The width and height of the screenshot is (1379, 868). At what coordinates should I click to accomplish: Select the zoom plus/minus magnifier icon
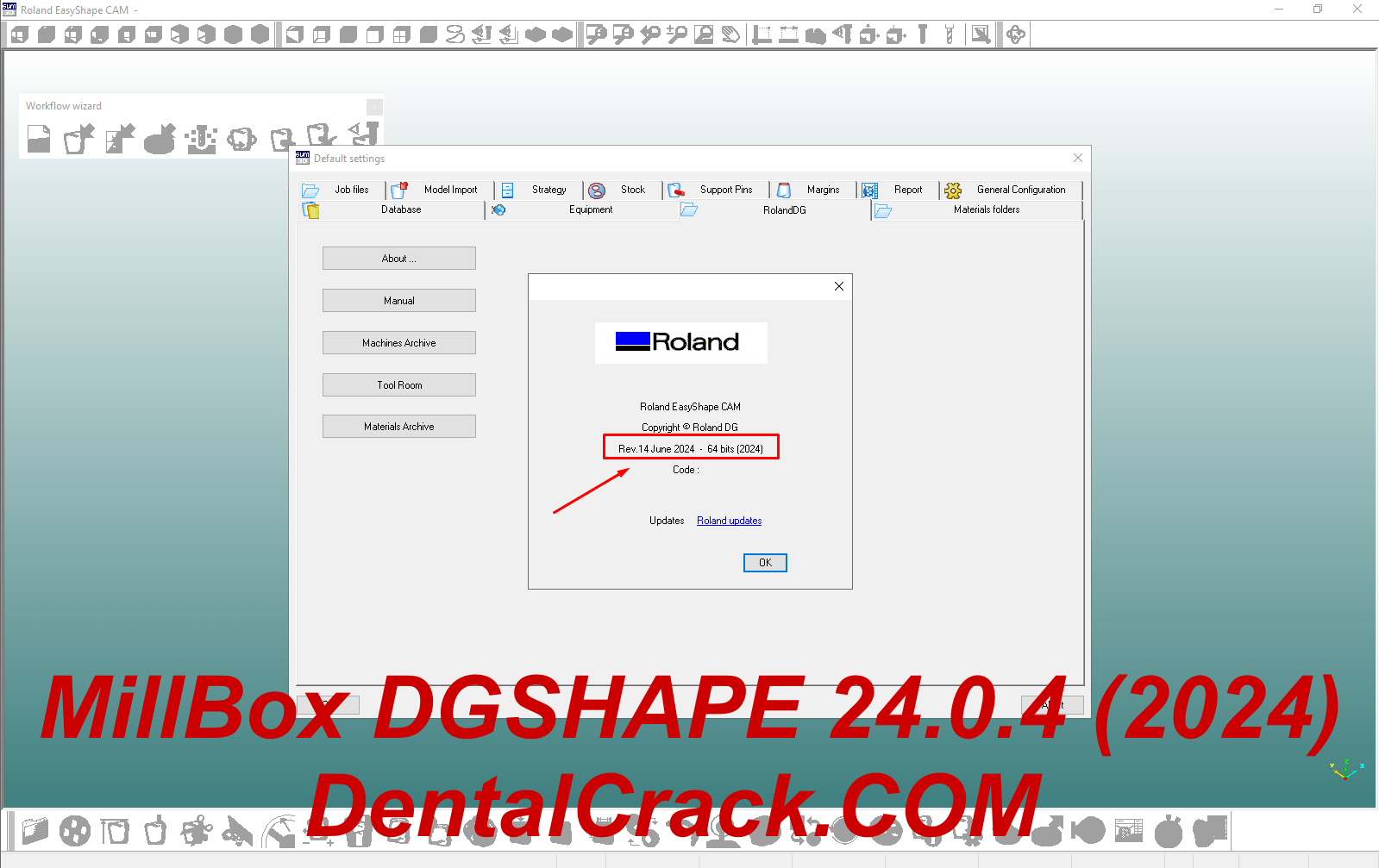(x=677, y=34)
